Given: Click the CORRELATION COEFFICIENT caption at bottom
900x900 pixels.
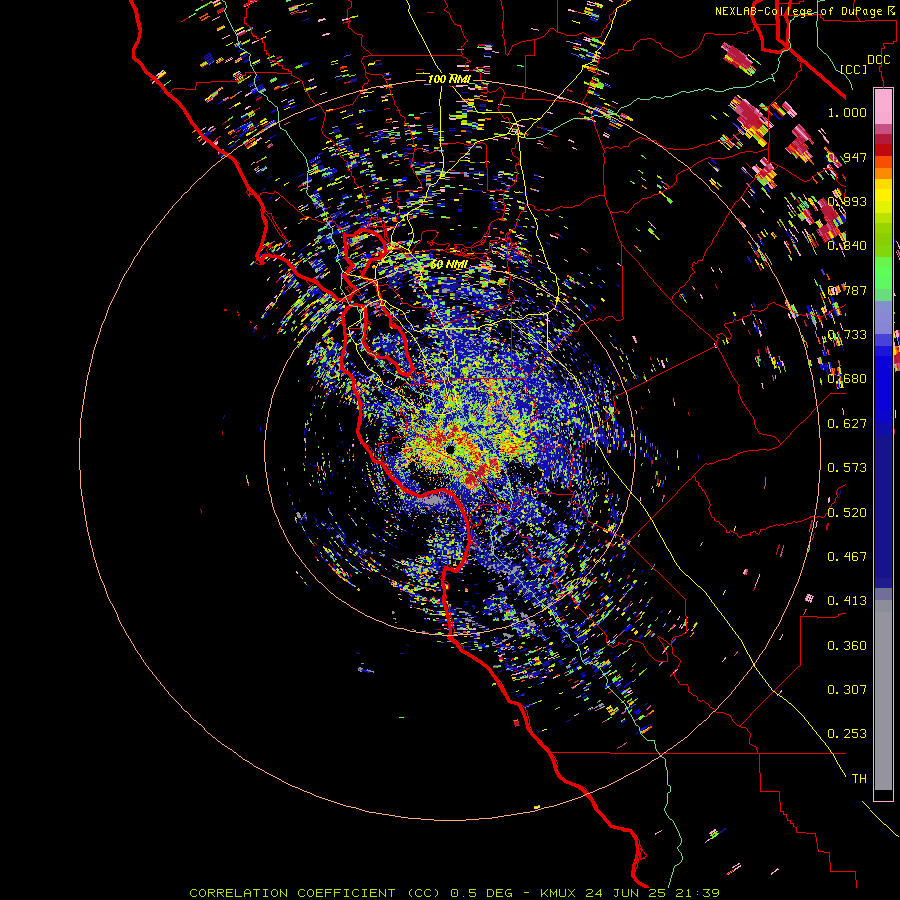Looking at the screenshot, I should tap(455, 893).
